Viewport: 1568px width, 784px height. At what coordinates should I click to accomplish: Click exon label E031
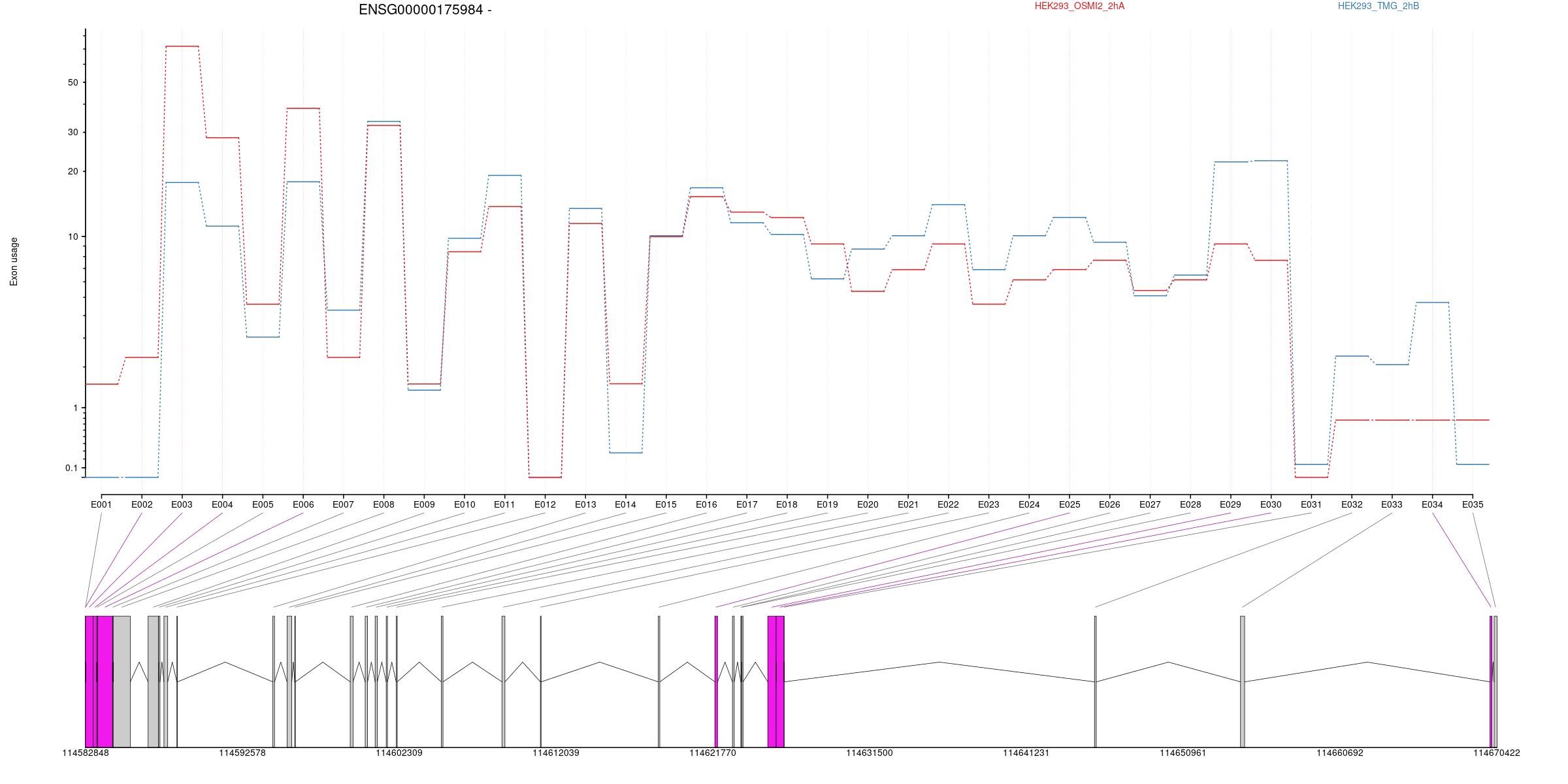tap(1311, 504)
